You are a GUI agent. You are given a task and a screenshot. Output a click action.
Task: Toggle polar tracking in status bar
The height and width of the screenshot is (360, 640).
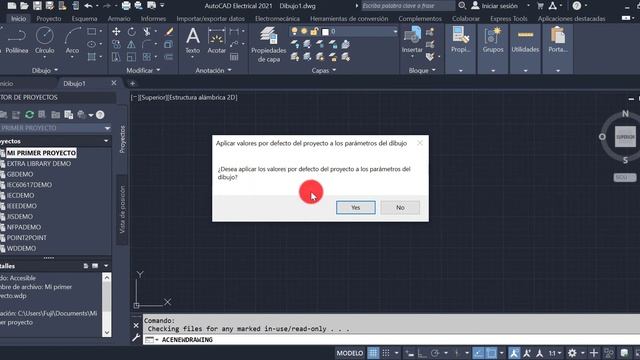click(x=435, y=353)
